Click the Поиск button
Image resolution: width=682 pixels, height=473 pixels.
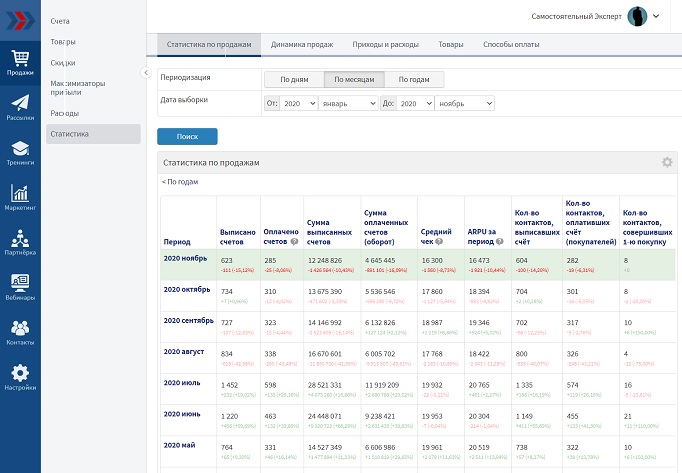pyautogui.click(x=187, y=137)
